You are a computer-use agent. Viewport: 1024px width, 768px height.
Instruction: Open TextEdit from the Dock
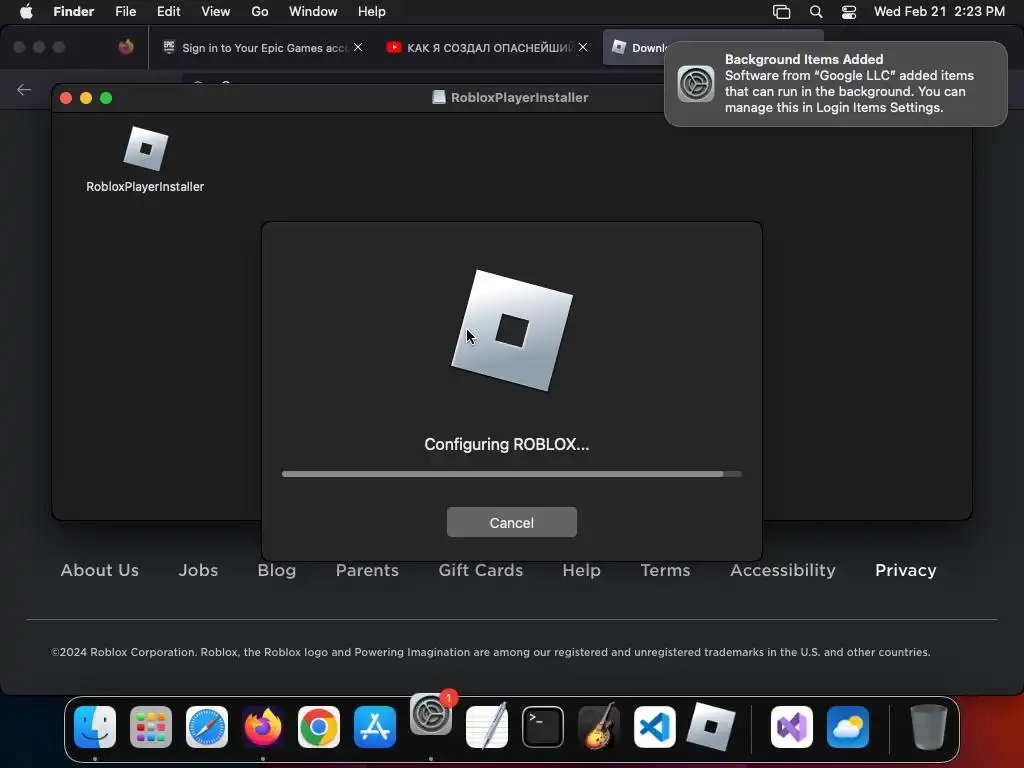(487, 727)
